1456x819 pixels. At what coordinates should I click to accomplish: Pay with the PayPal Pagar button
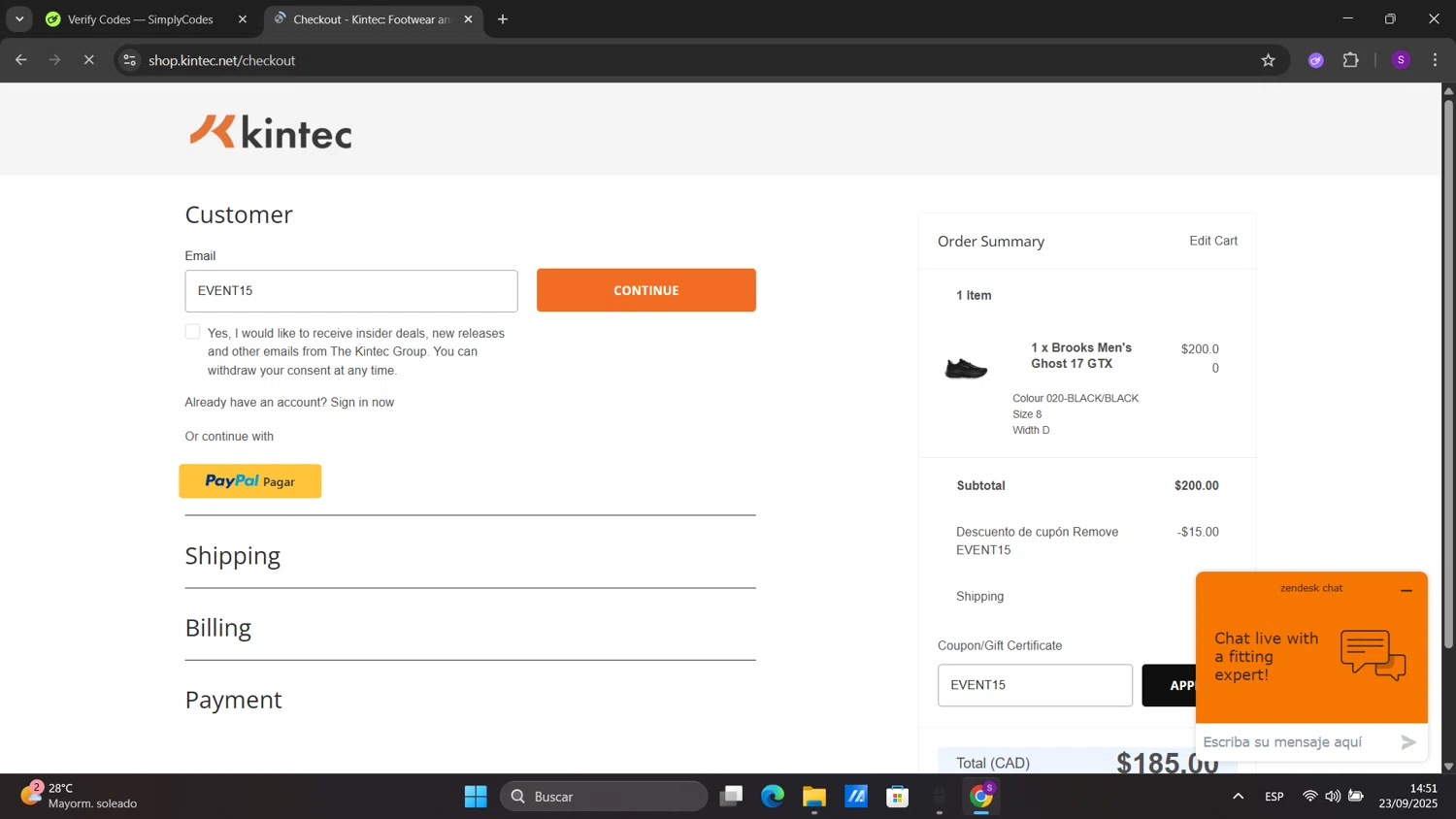pyautogui.click(x=250, y=481)
